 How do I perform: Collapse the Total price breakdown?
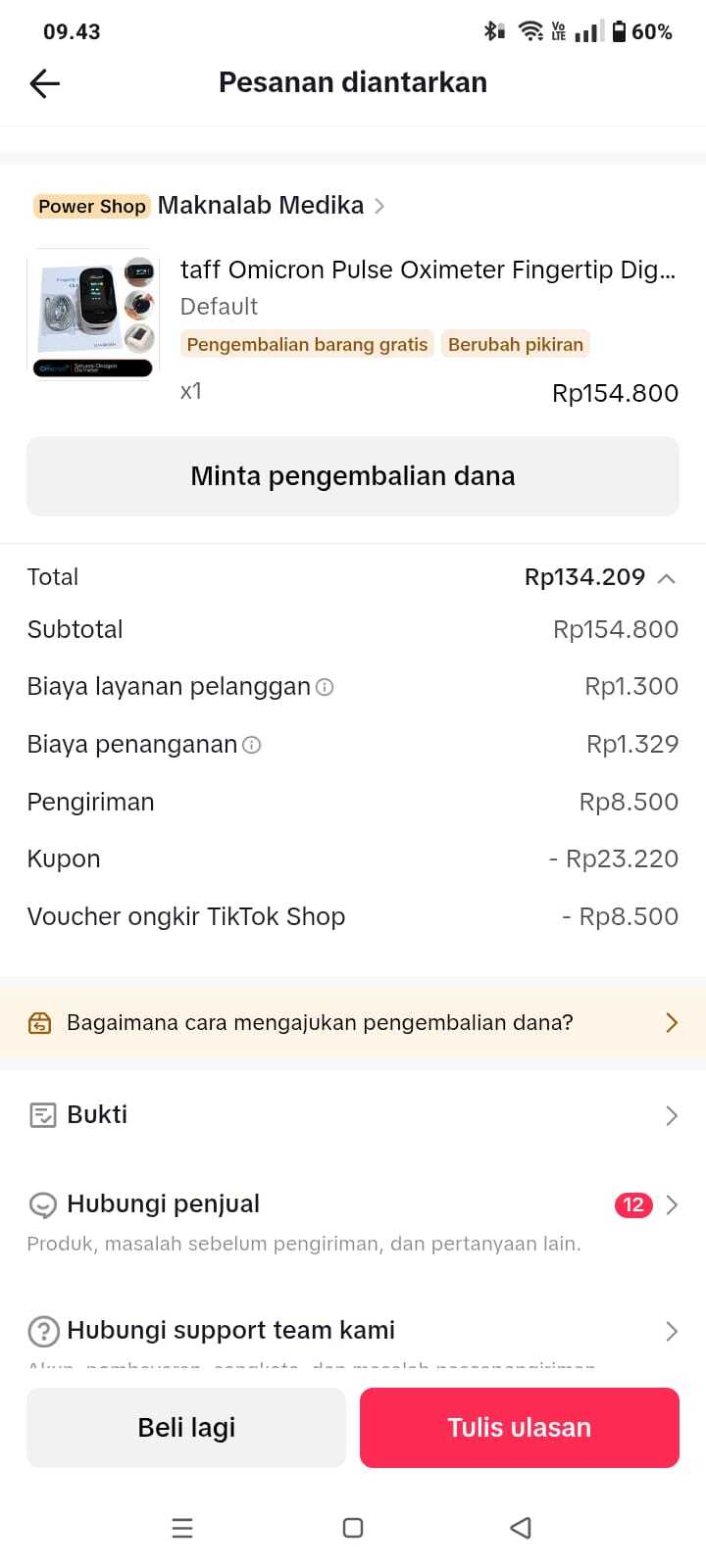click(x=667, y=578)
